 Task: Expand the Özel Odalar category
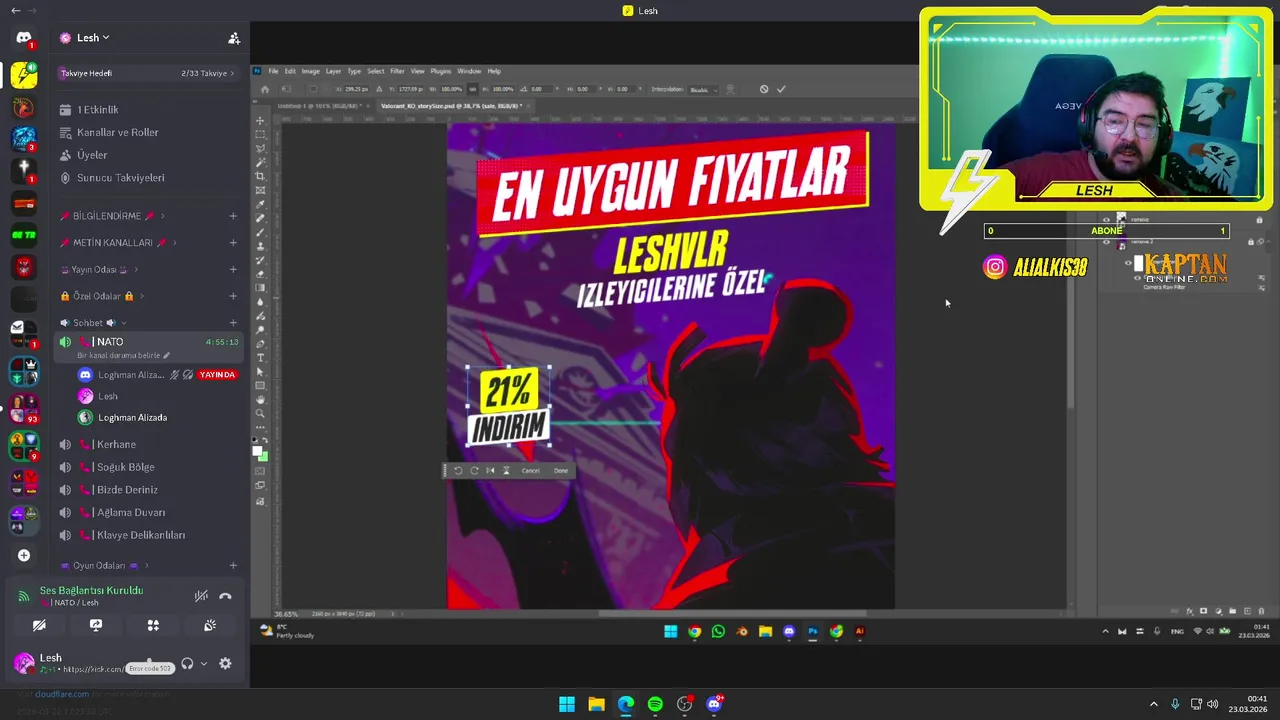[x=102, y=296]
